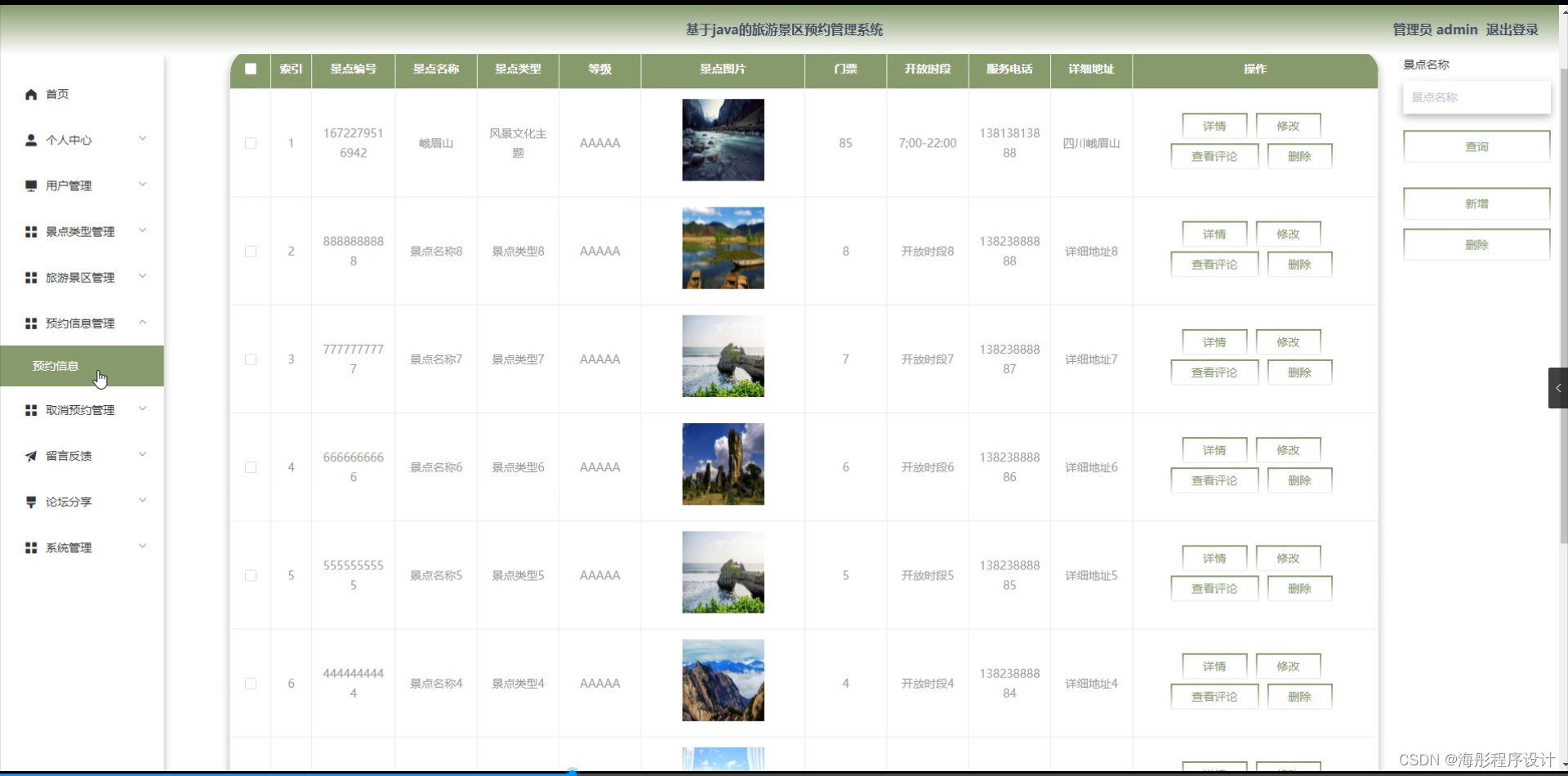Click 查看评论 for the 景点名称4 row

click(1214, 697)
